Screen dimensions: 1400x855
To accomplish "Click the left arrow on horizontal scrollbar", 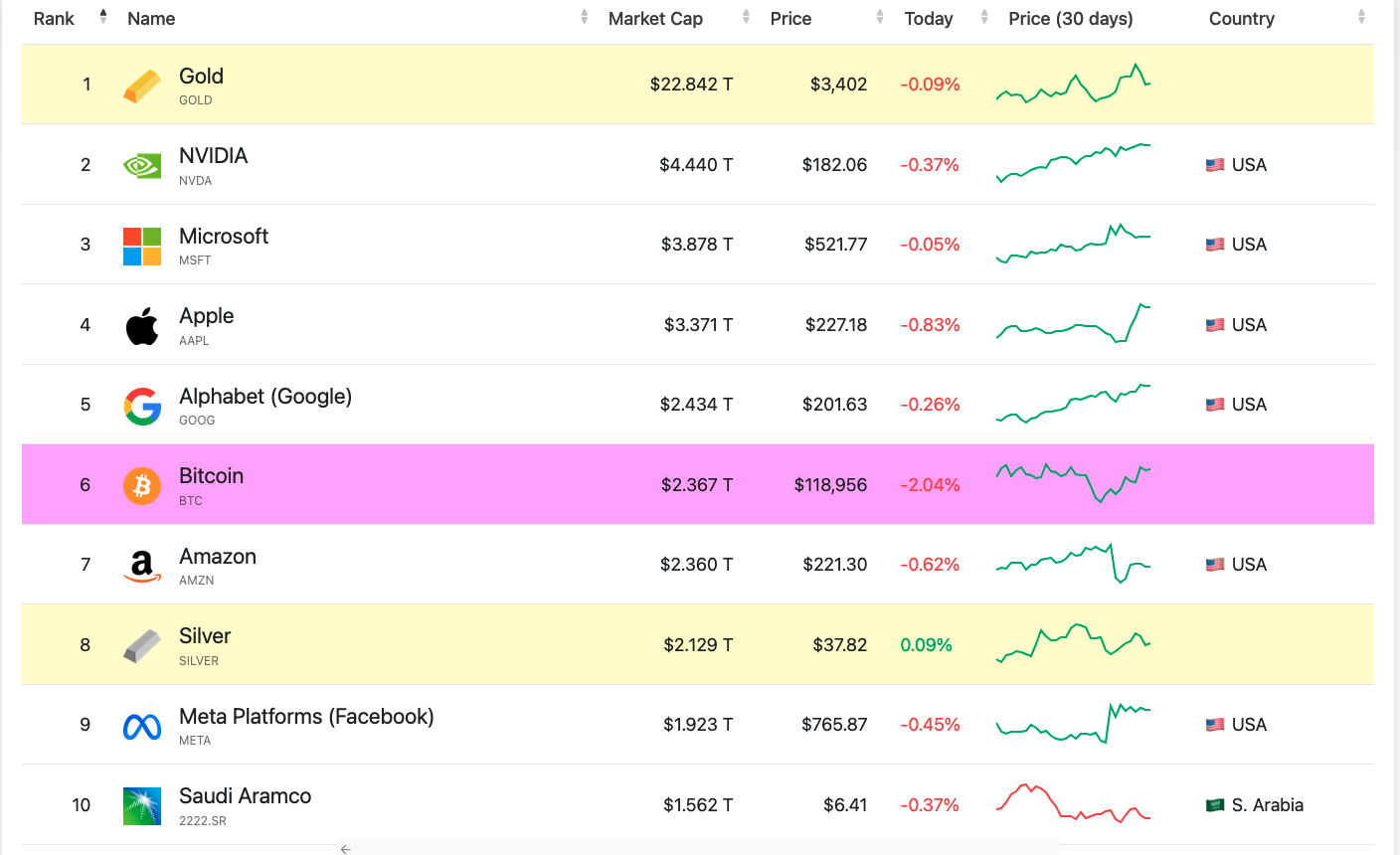I will click(x=346, y=849).
